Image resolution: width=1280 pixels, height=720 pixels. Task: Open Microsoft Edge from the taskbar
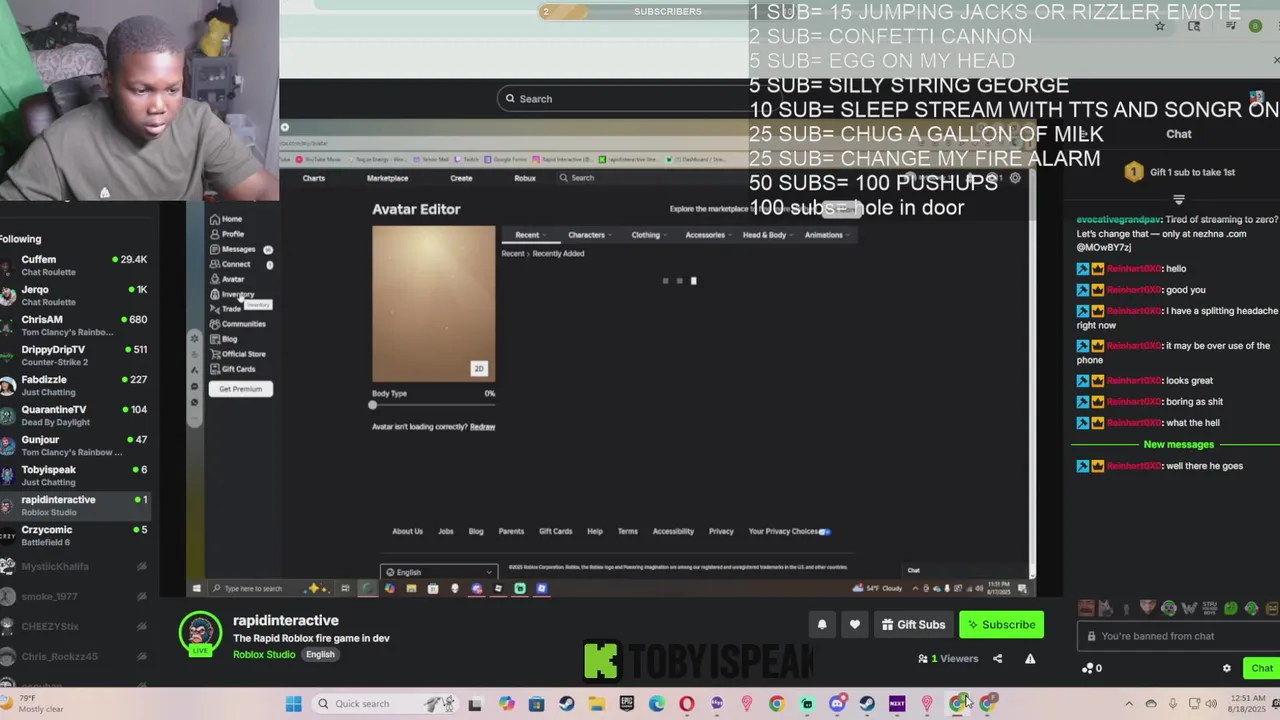(657, 704)
